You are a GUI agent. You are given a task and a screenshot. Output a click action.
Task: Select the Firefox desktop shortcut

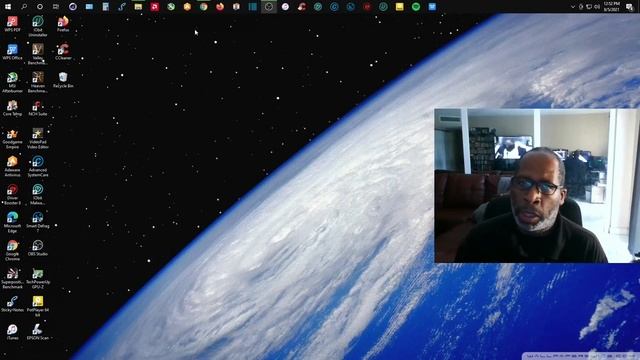pos(63,24)
